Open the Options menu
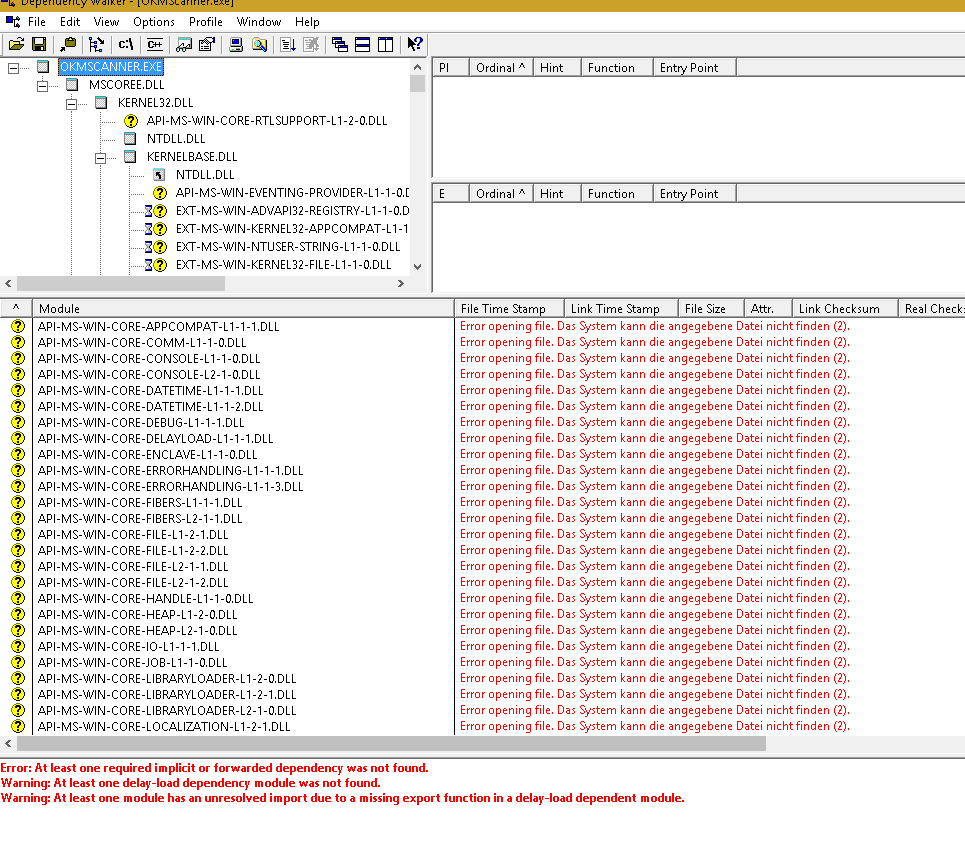The image size is (965, 846). tap(153, 21)
